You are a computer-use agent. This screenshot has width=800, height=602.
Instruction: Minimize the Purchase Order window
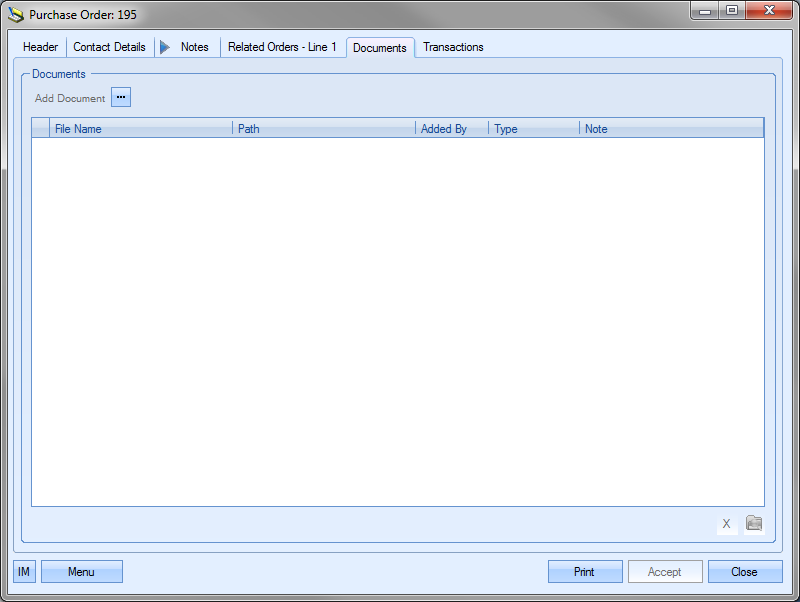(x=705, y=10)
